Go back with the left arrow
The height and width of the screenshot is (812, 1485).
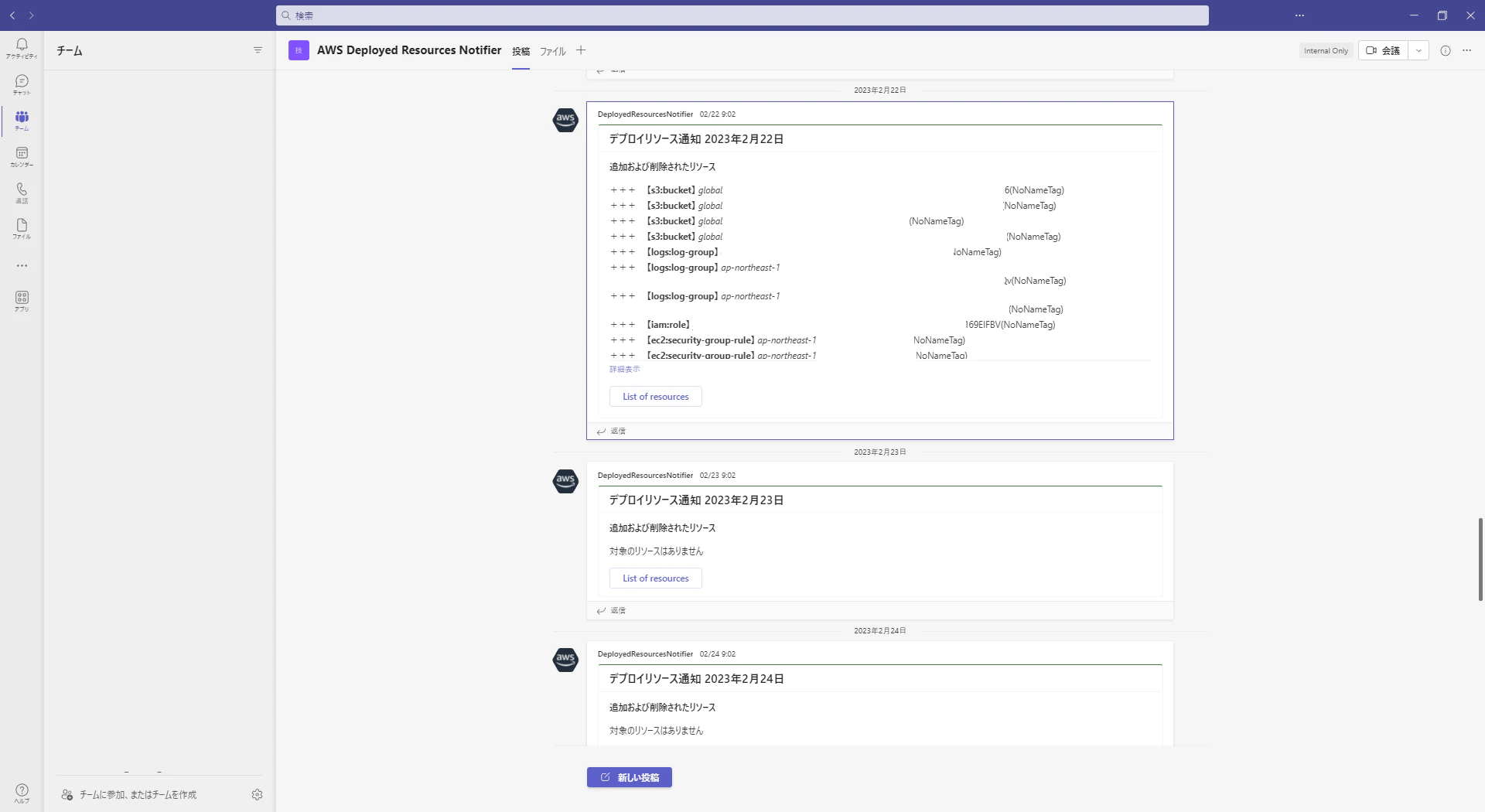click(x=12, y=15)
